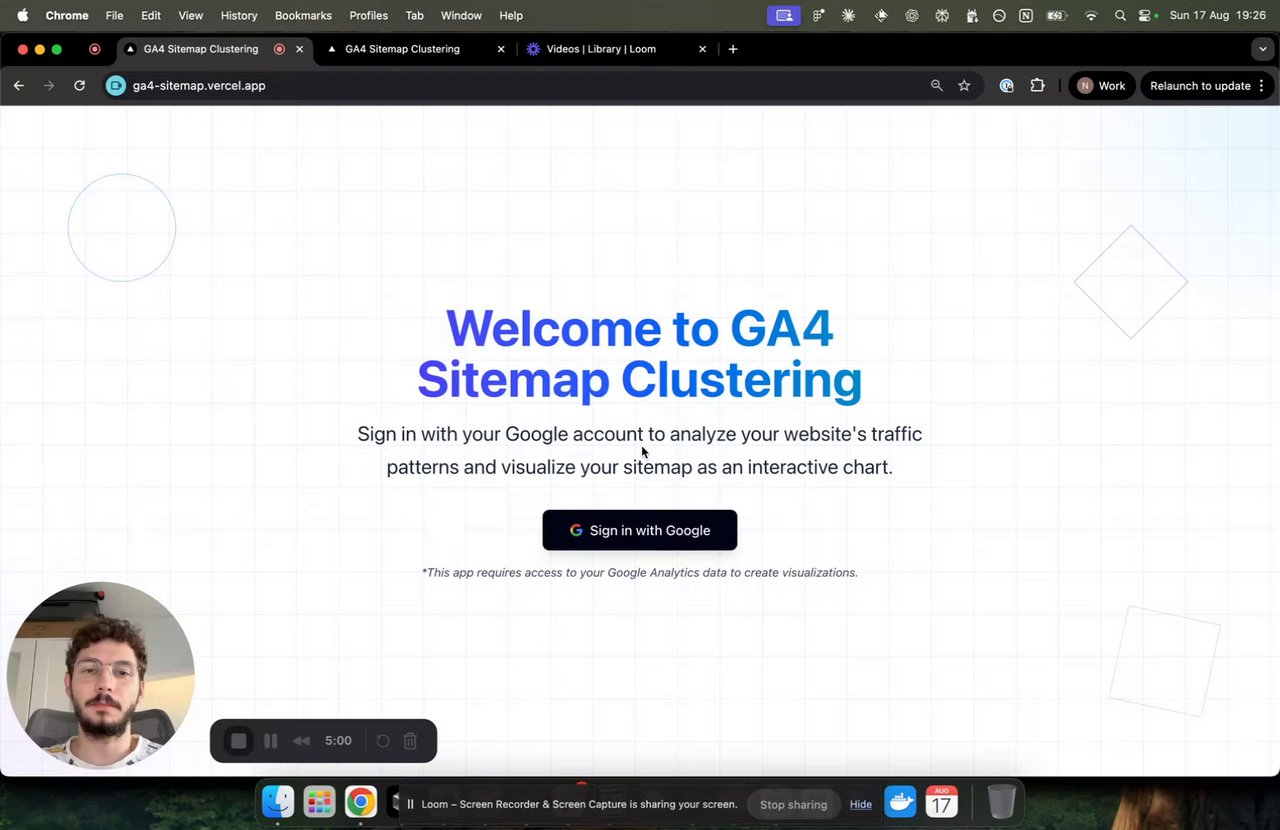Screen dimensions: 1280x830
Task: Open the Wi-Fi menu
Action: pyautogui.click(x=1091, y=15)
